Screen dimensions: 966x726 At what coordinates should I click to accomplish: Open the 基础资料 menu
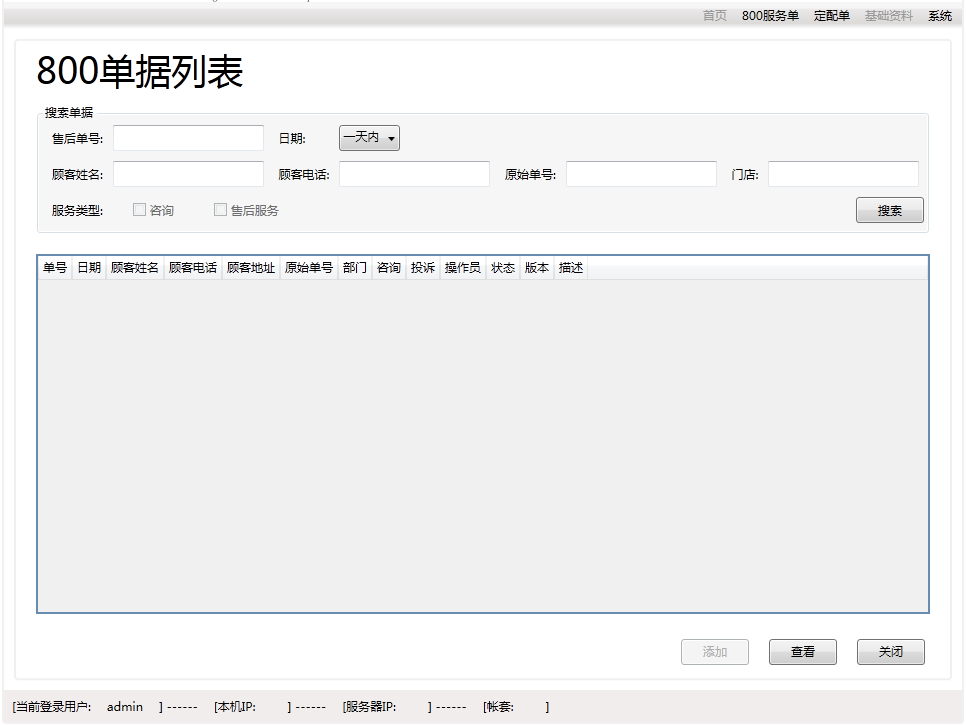pyautogui.click(x=888, y=16)
